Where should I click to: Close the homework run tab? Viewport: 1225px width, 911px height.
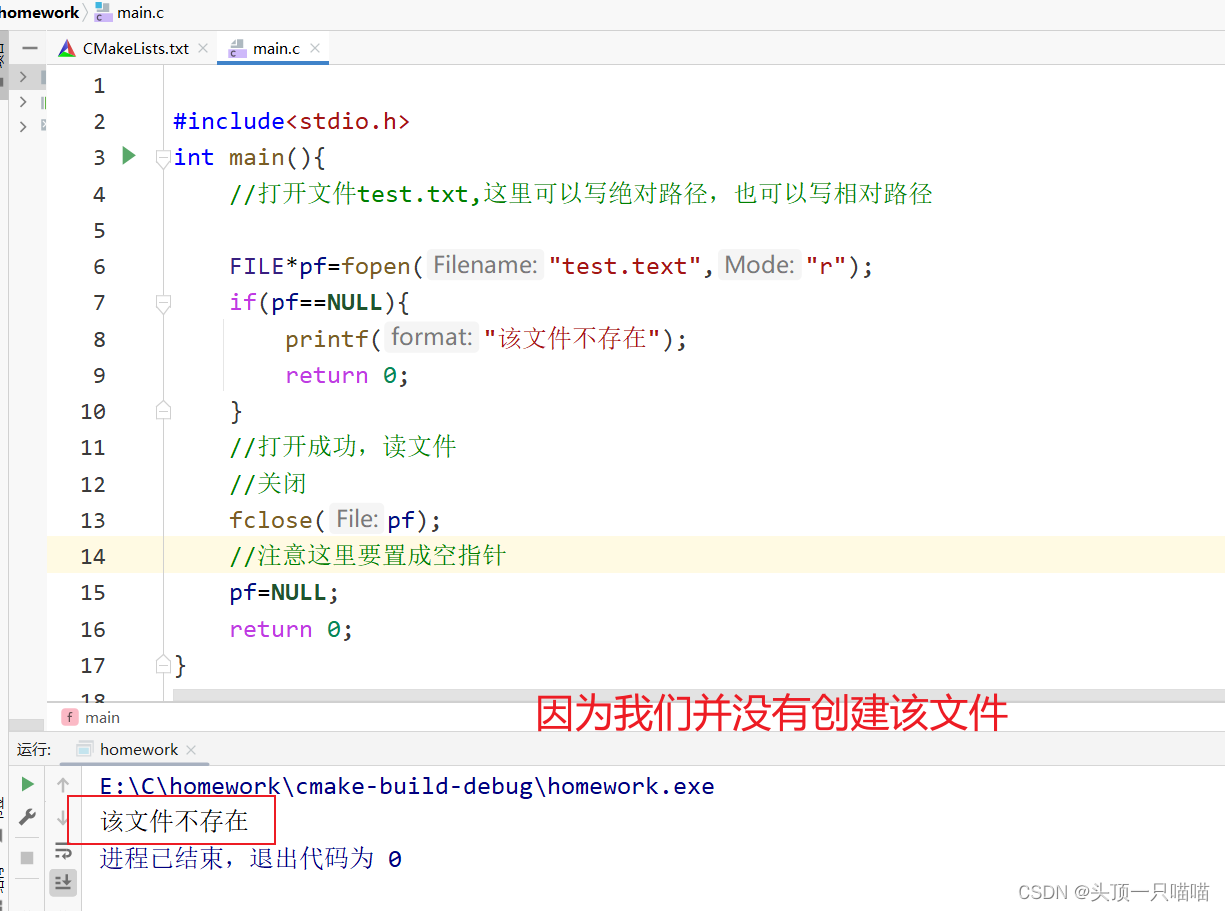pyautogui.click(x=191, y=749)
